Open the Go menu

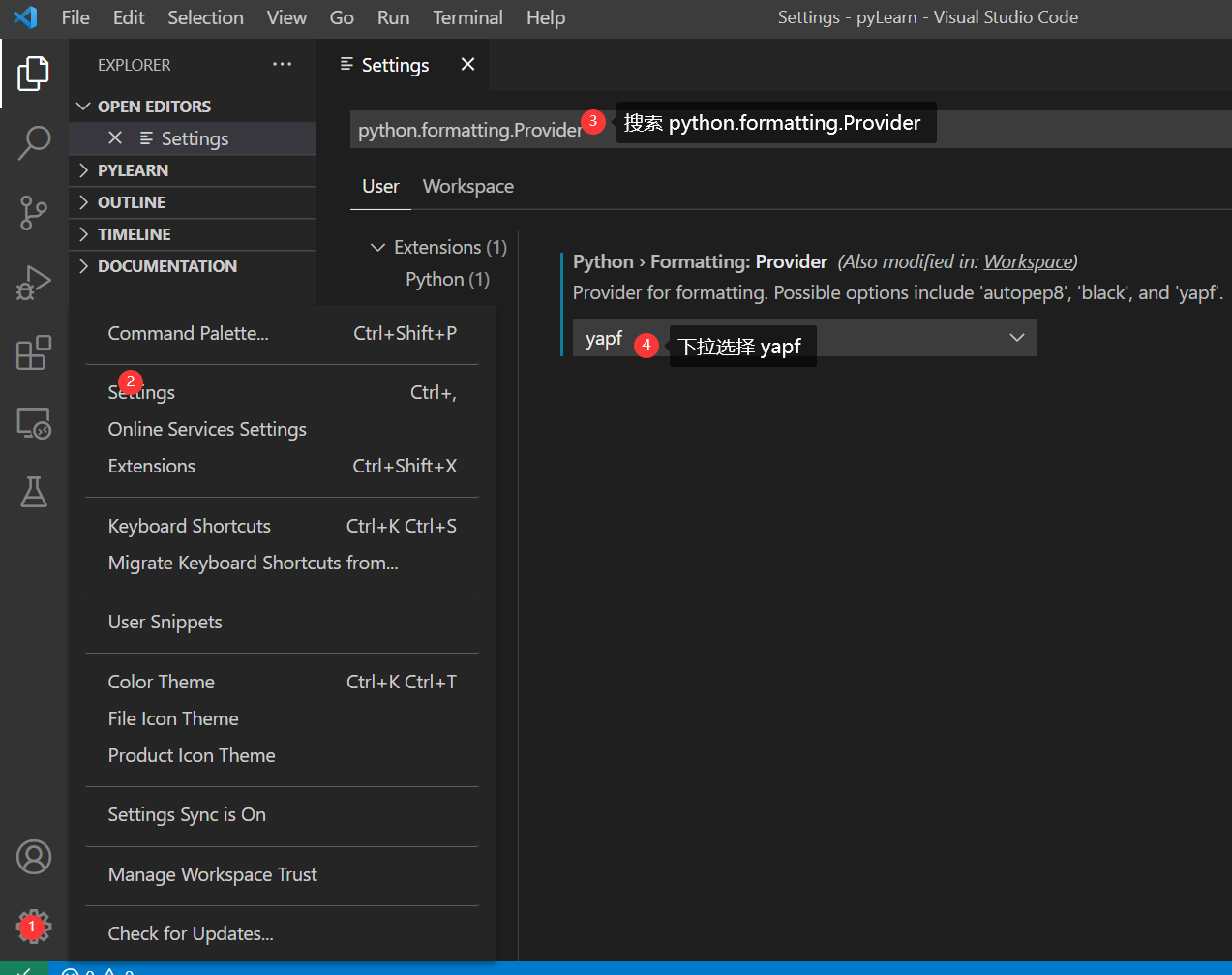click(x=342, y=17)
